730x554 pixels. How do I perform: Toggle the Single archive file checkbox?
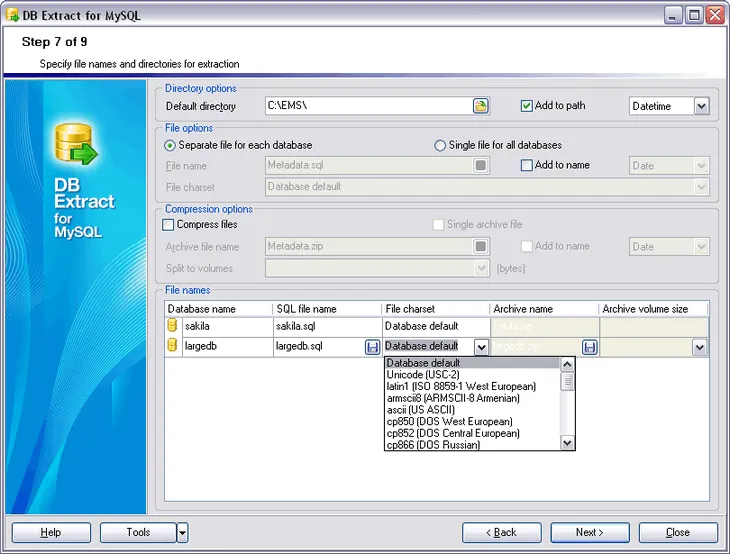point(438,224)
